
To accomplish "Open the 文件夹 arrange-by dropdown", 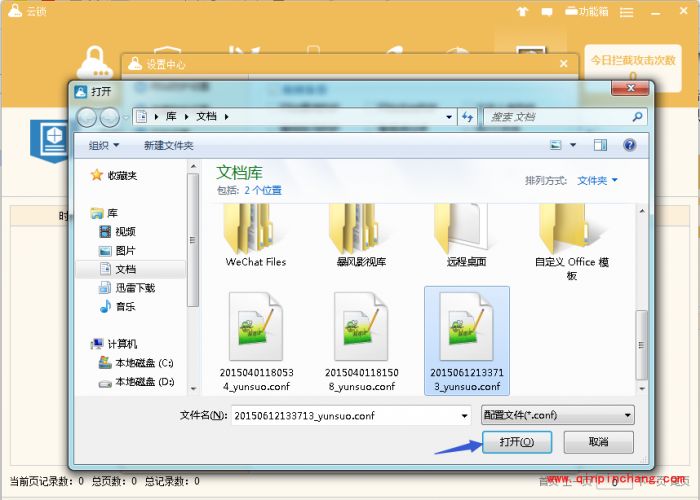I will [x=597, y=180].
